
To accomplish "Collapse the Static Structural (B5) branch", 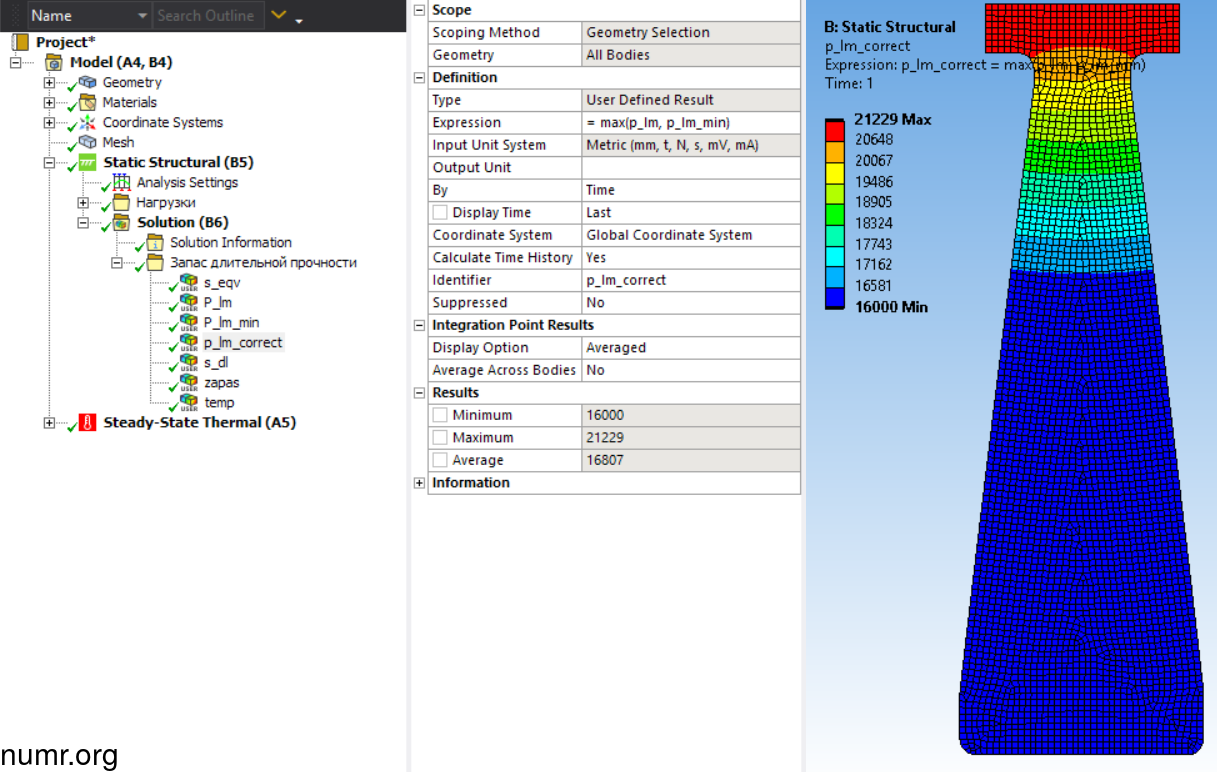I will coord(49,163).
